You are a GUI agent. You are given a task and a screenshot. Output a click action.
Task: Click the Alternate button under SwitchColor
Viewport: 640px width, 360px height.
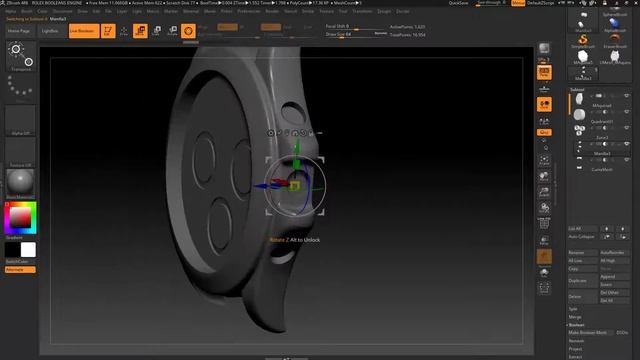tap(20, 270)
